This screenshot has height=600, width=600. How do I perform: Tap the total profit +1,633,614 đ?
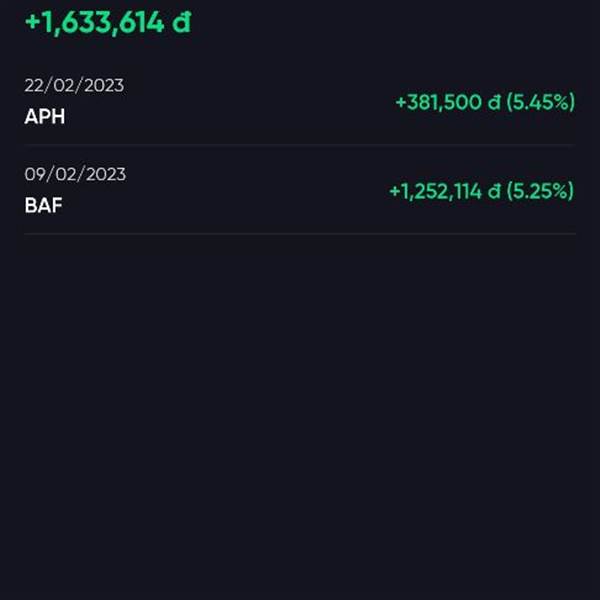(108, 23)
